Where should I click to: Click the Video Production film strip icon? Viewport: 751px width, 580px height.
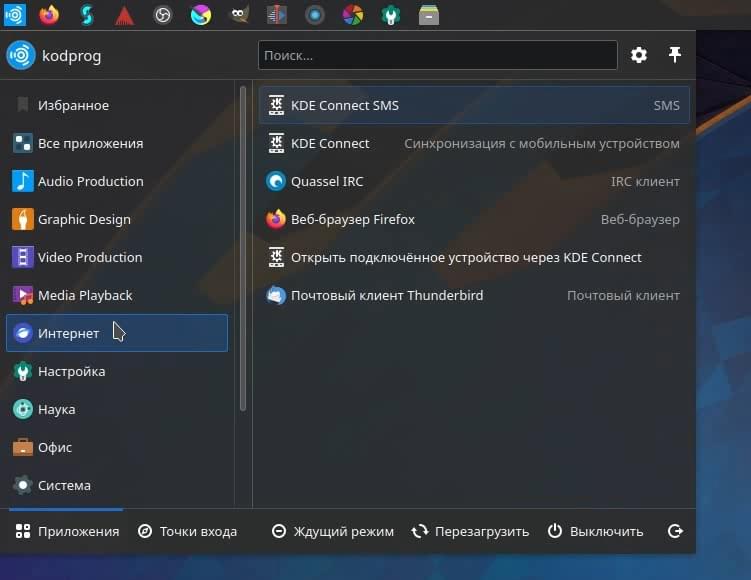tap(23, 257)
